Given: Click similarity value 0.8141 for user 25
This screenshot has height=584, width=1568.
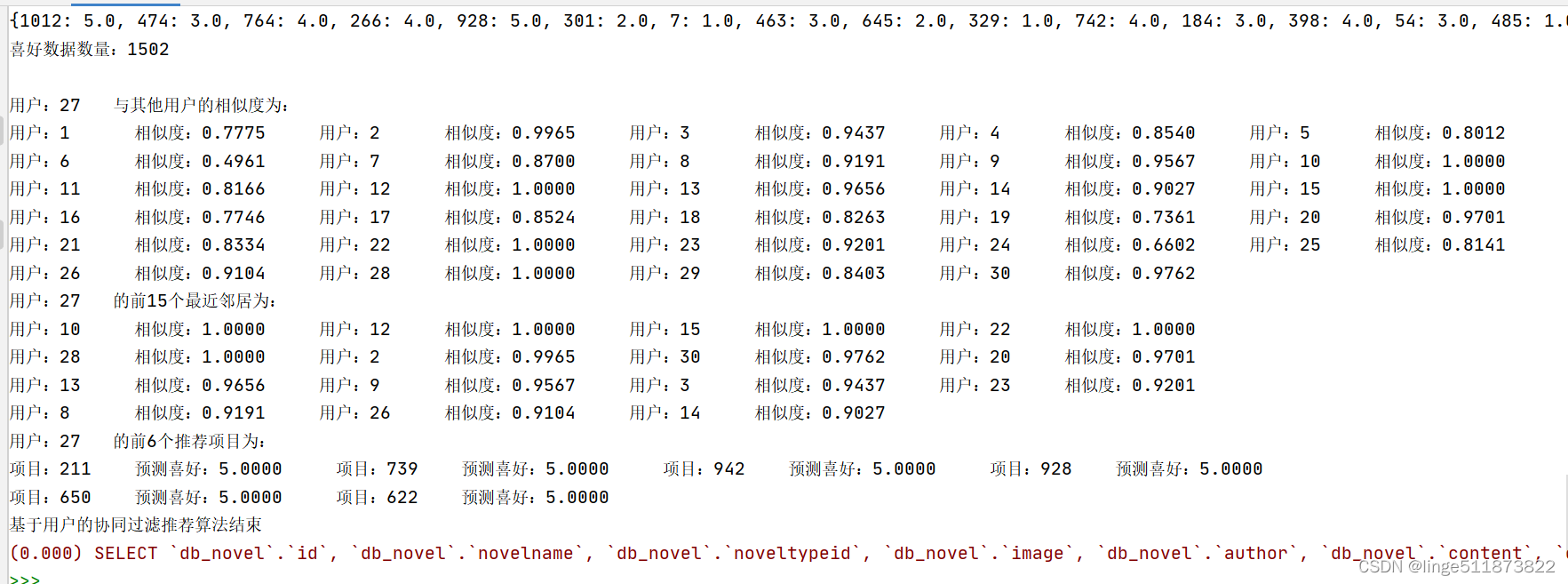Looking at the screenshot, I should click(x=1473, y=245).
